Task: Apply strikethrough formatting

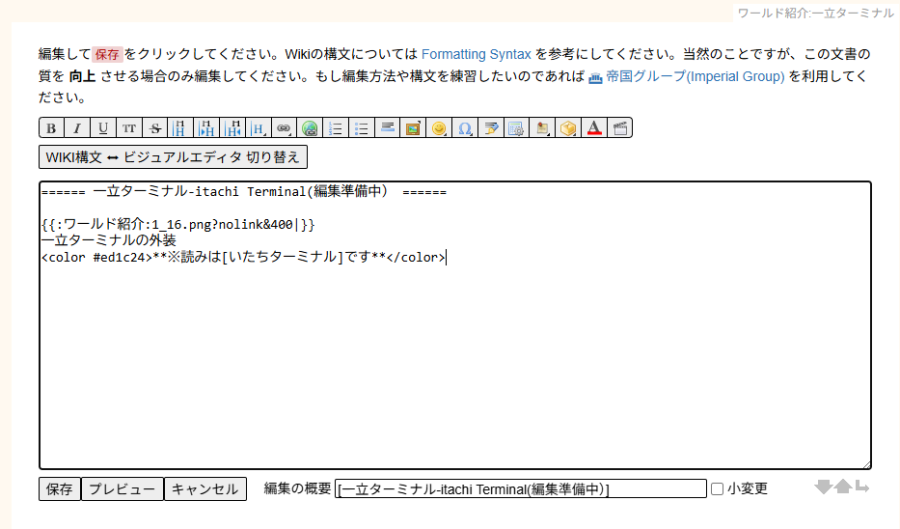Action: click(154, 128)
